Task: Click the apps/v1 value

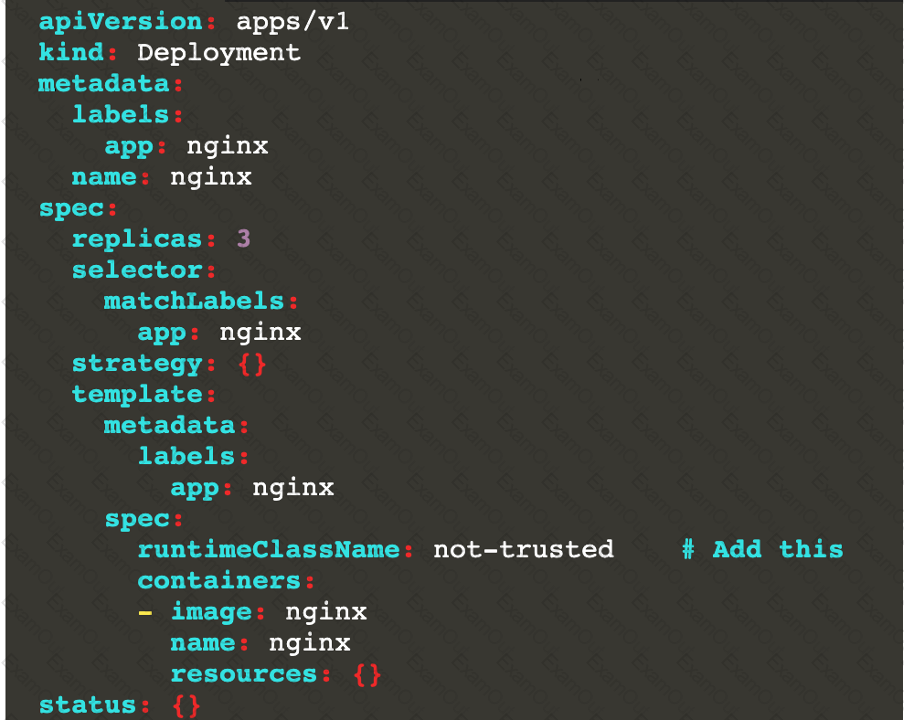Action: 292,21
